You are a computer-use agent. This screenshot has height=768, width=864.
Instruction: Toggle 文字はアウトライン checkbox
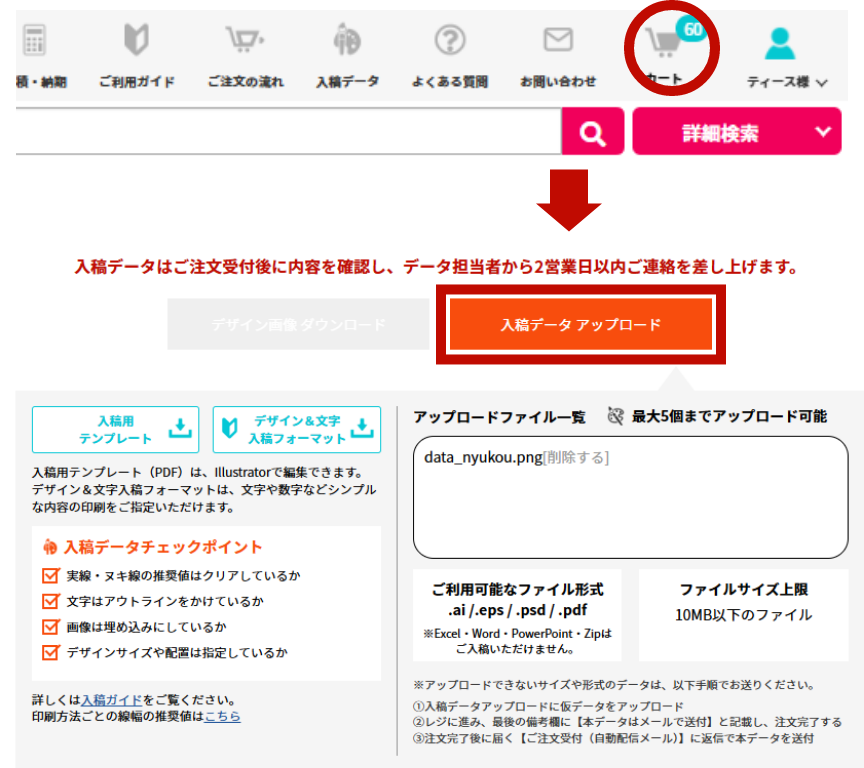51,601
